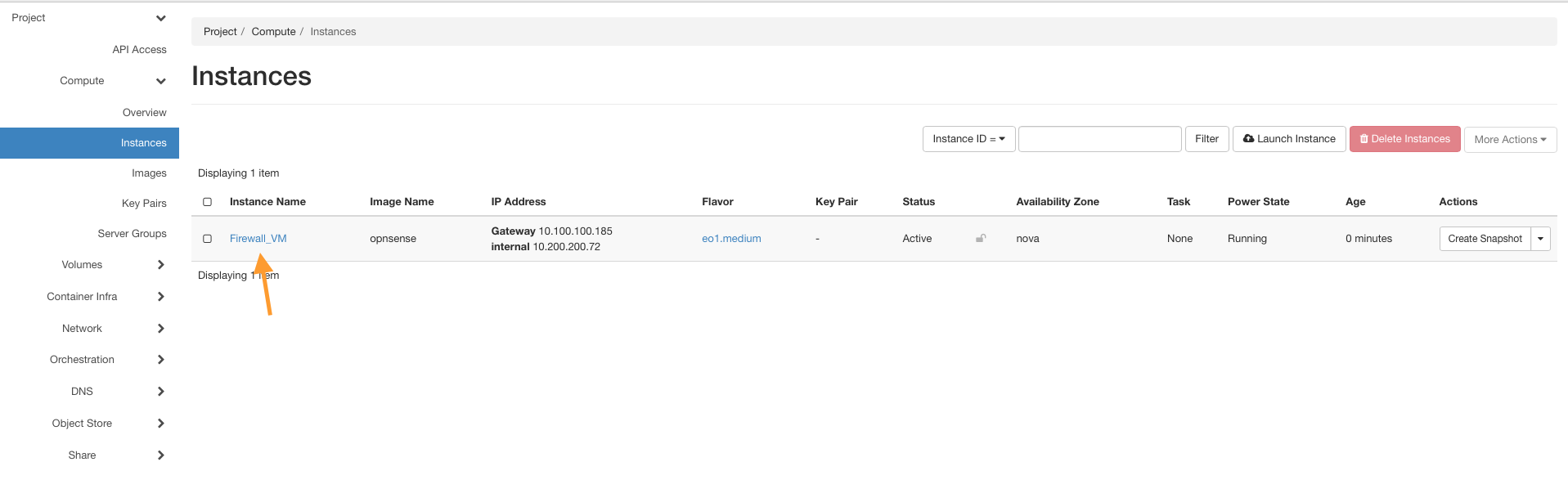Open the dropdown arrow beside Create Snapshot
The width and height of the screenshot is (1568, 480).
click(1540, 239)
